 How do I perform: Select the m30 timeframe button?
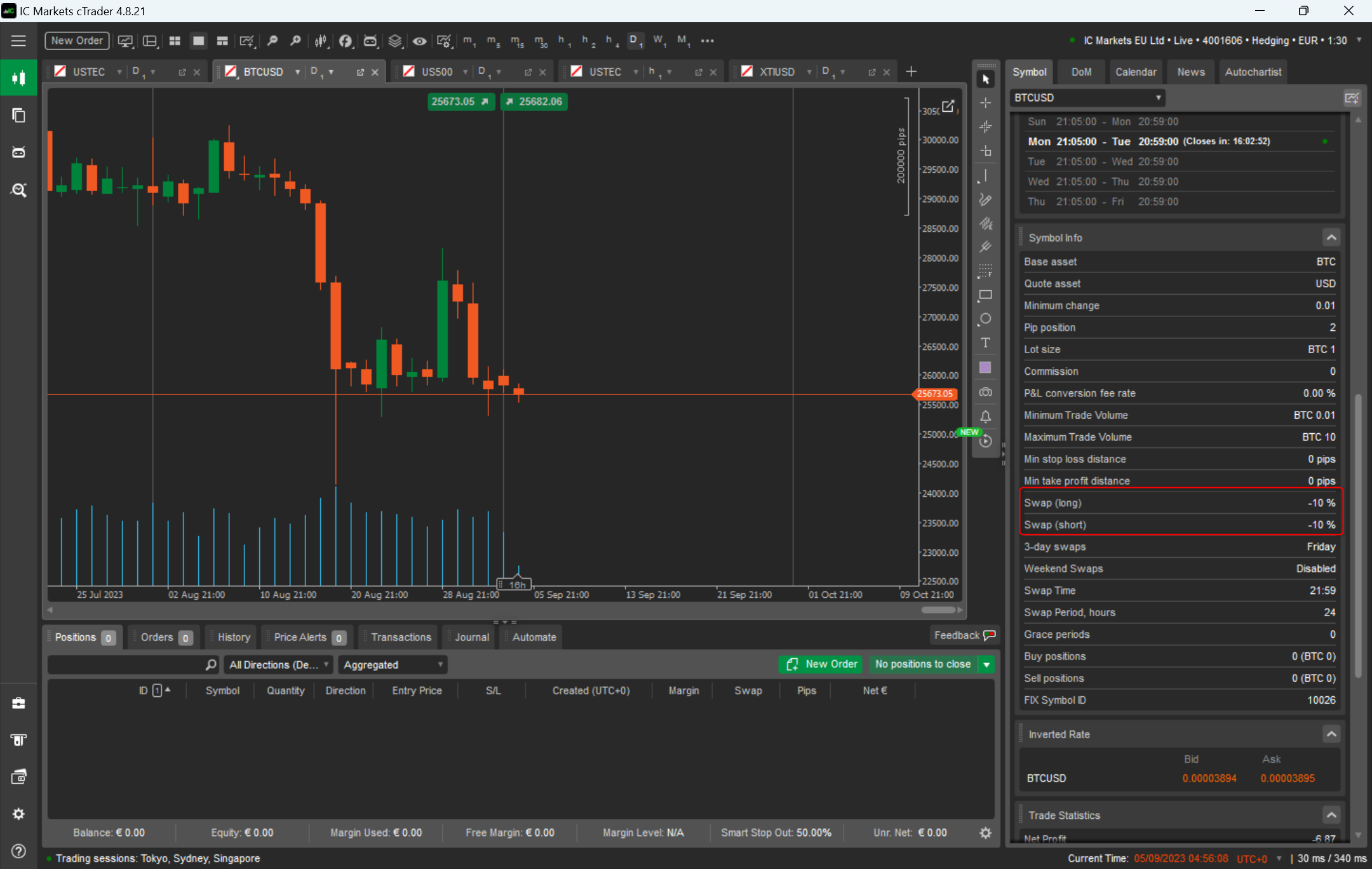pyautogui.click(x=541, y=41)
